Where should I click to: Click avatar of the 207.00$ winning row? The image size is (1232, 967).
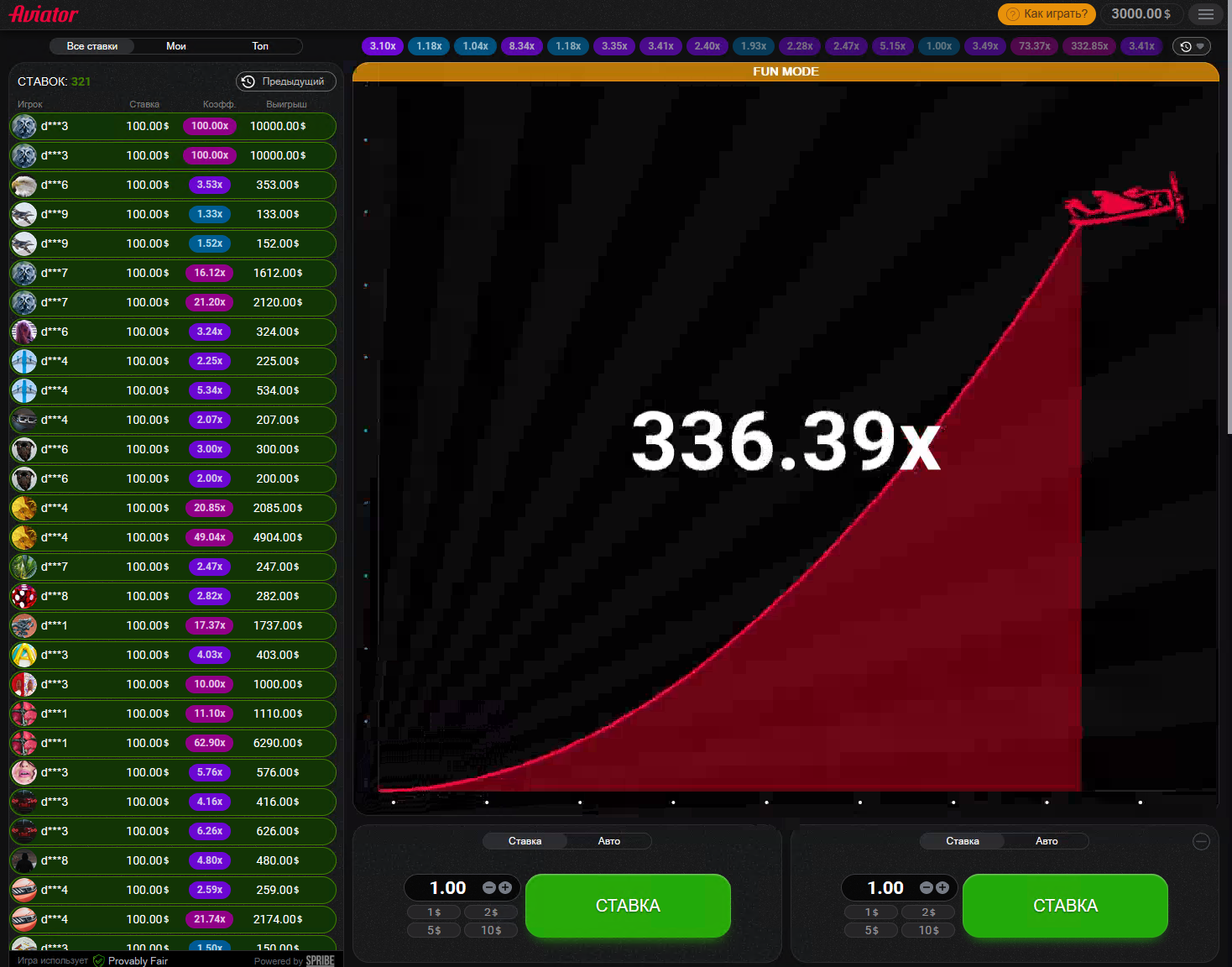(24, 420)
